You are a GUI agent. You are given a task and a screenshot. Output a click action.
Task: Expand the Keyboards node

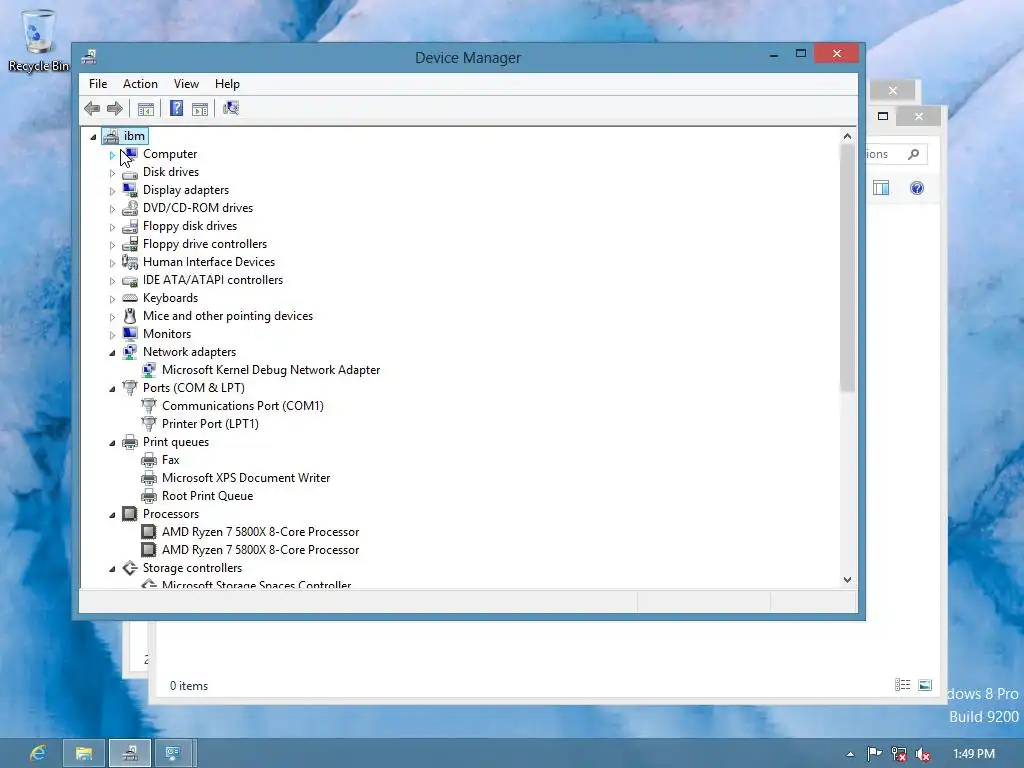112,299
